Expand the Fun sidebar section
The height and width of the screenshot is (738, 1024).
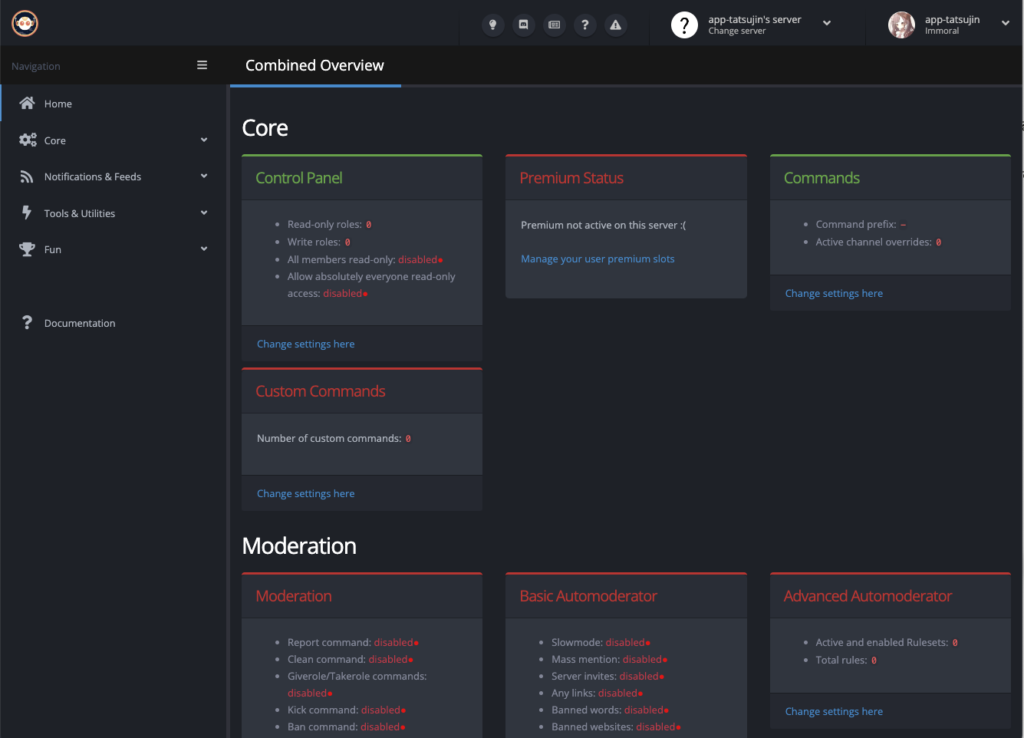[113, 250]
